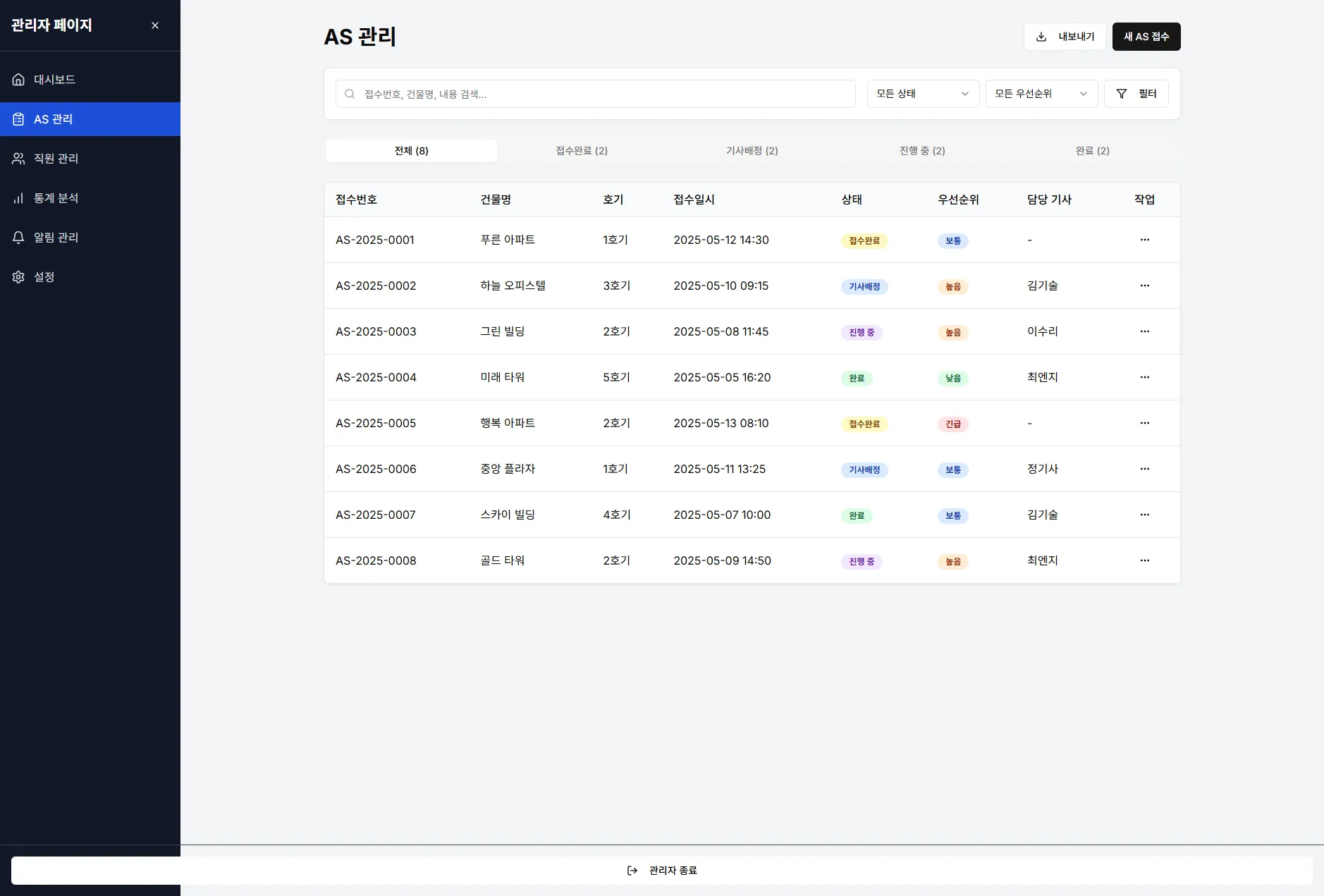
Task: Open actions menu for AS-2025-0002
Action: tap(1145, 286)
